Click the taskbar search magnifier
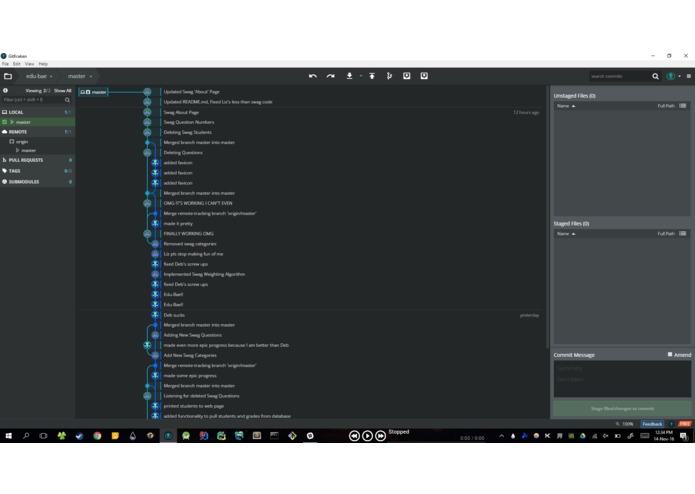This screenshot has height=494, width=695. click(x=26, y=436)
